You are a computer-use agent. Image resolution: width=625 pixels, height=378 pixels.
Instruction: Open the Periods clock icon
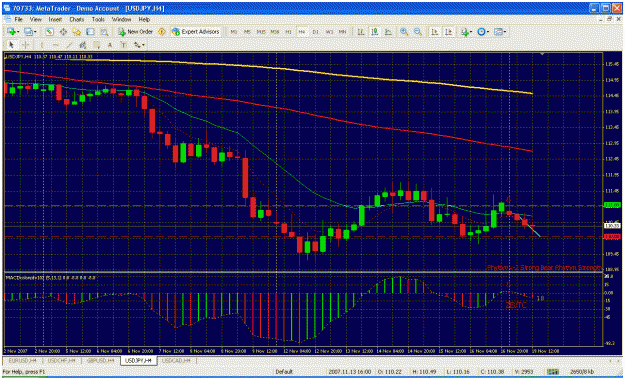click(x=482, y=32)
